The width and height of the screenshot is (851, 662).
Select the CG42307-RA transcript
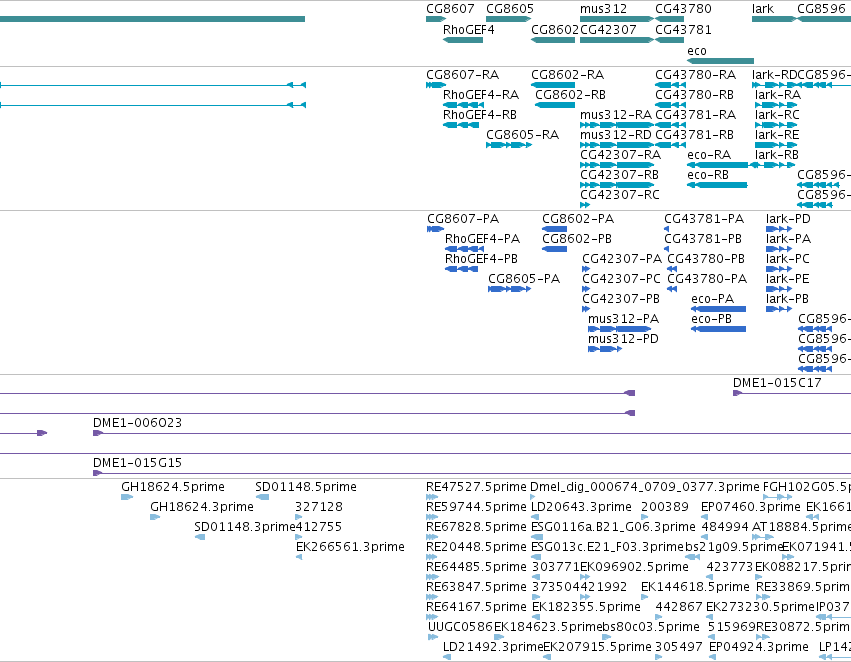pyautogui.click(x=617, y=165)
